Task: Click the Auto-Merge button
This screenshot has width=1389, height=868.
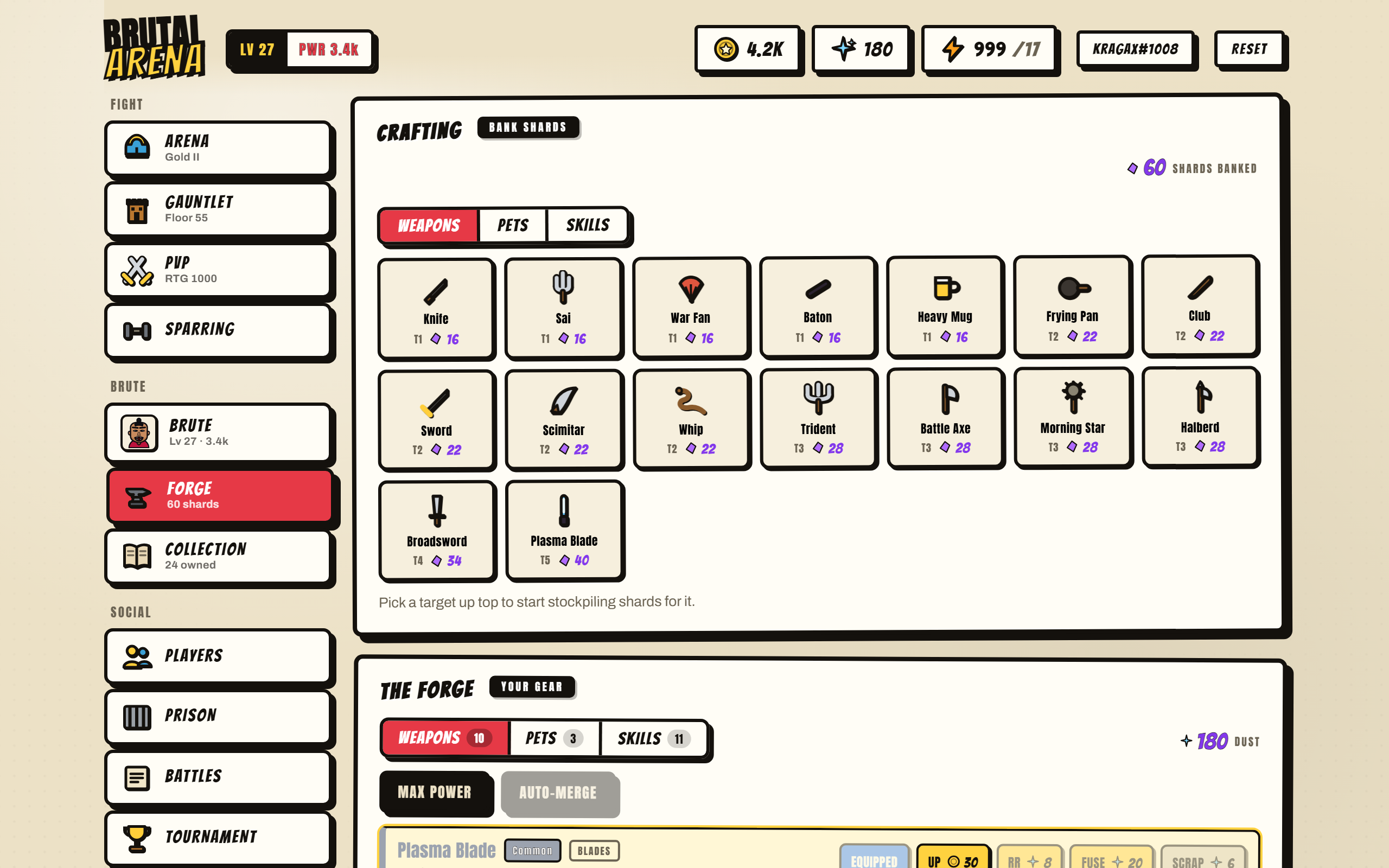Action: point(558,793)
